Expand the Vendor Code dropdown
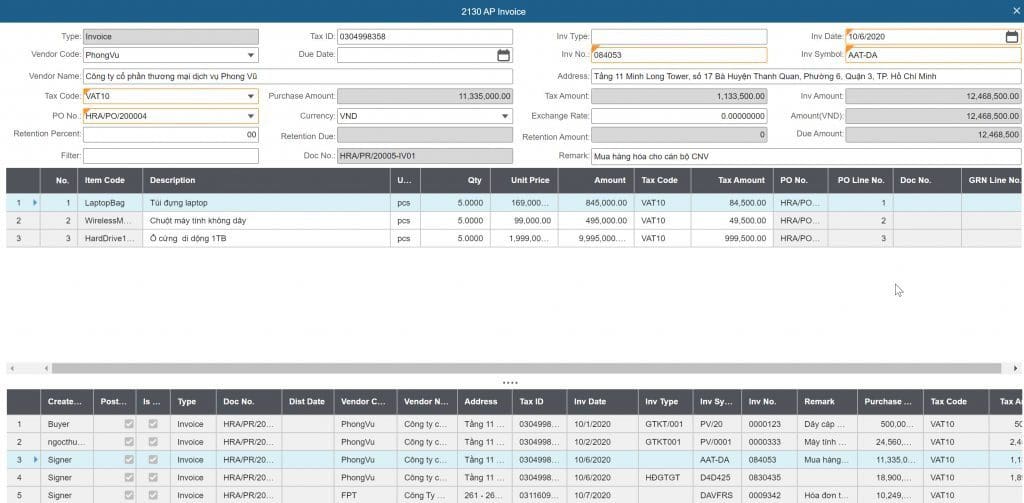 coord(250,56)
